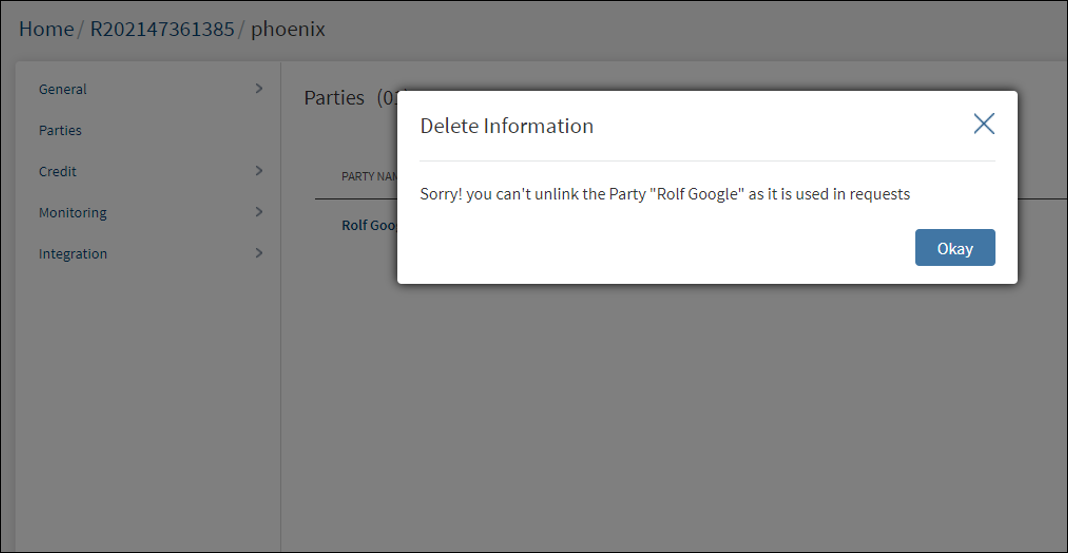Click the Okay button
Image resolution: width=1068 pixels, height=553 pixels.
(x=955, y=248)
